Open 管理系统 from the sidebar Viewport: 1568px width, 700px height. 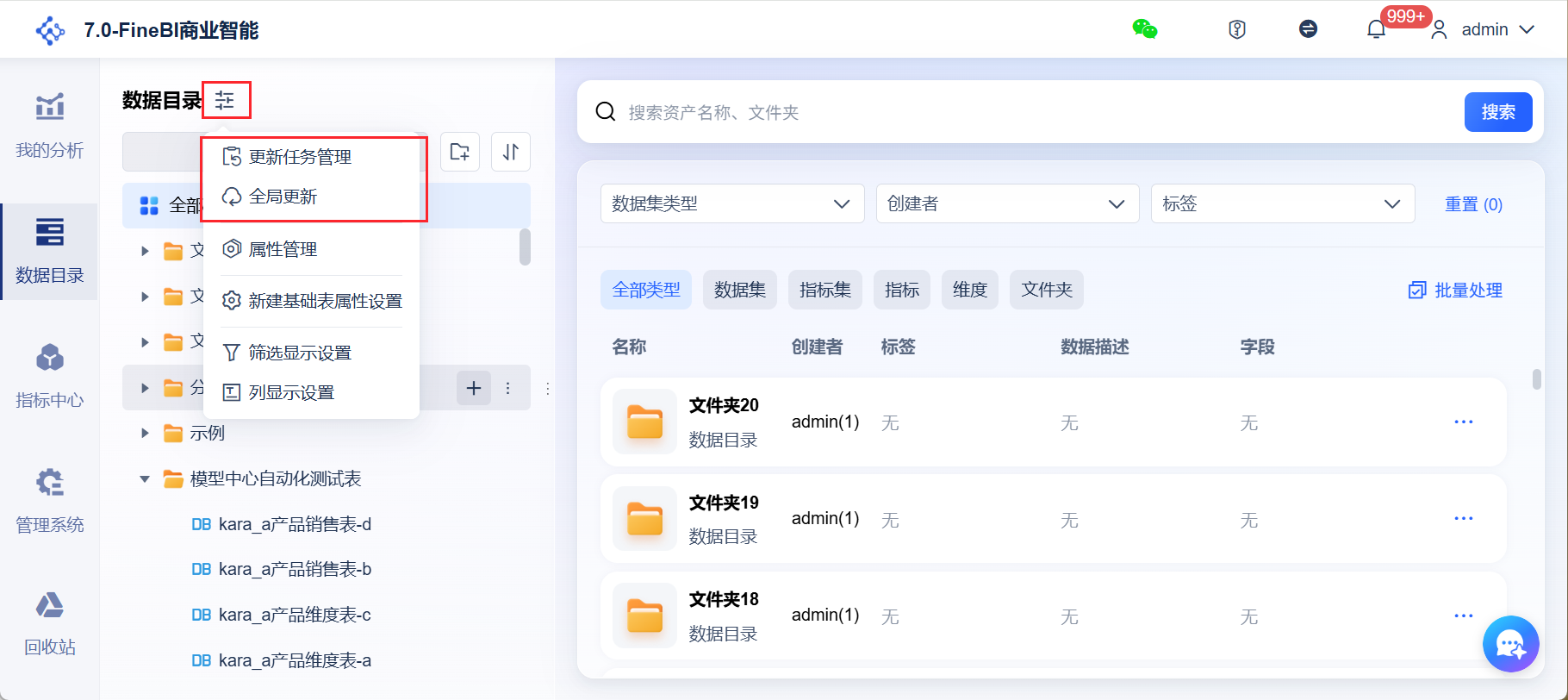50,501
